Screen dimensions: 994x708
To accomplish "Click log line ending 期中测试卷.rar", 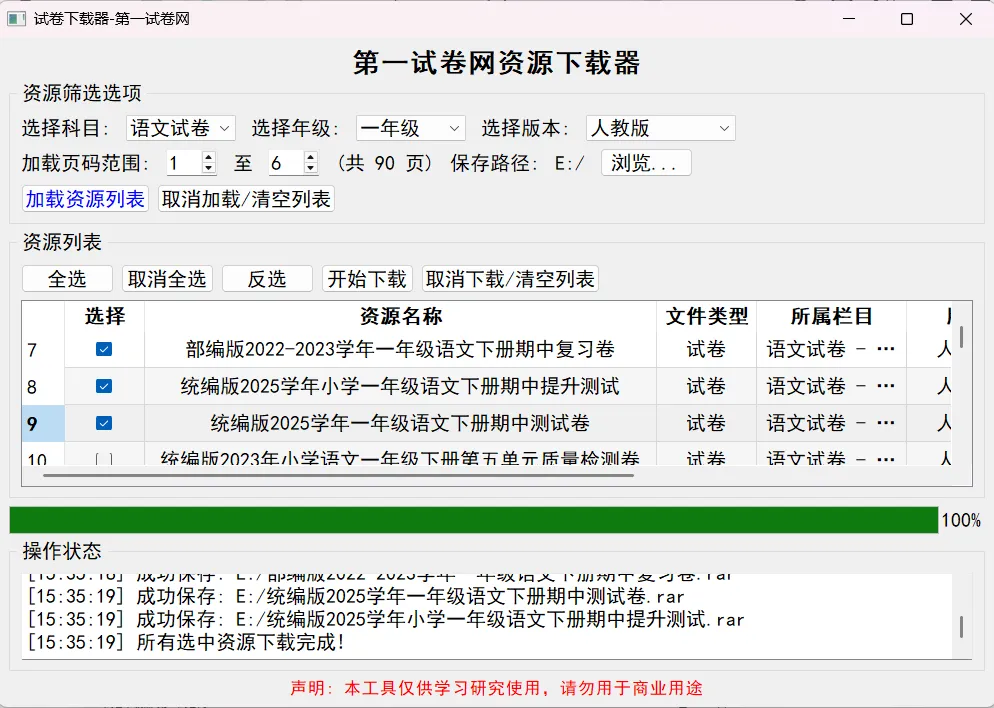I will (356, 596).
